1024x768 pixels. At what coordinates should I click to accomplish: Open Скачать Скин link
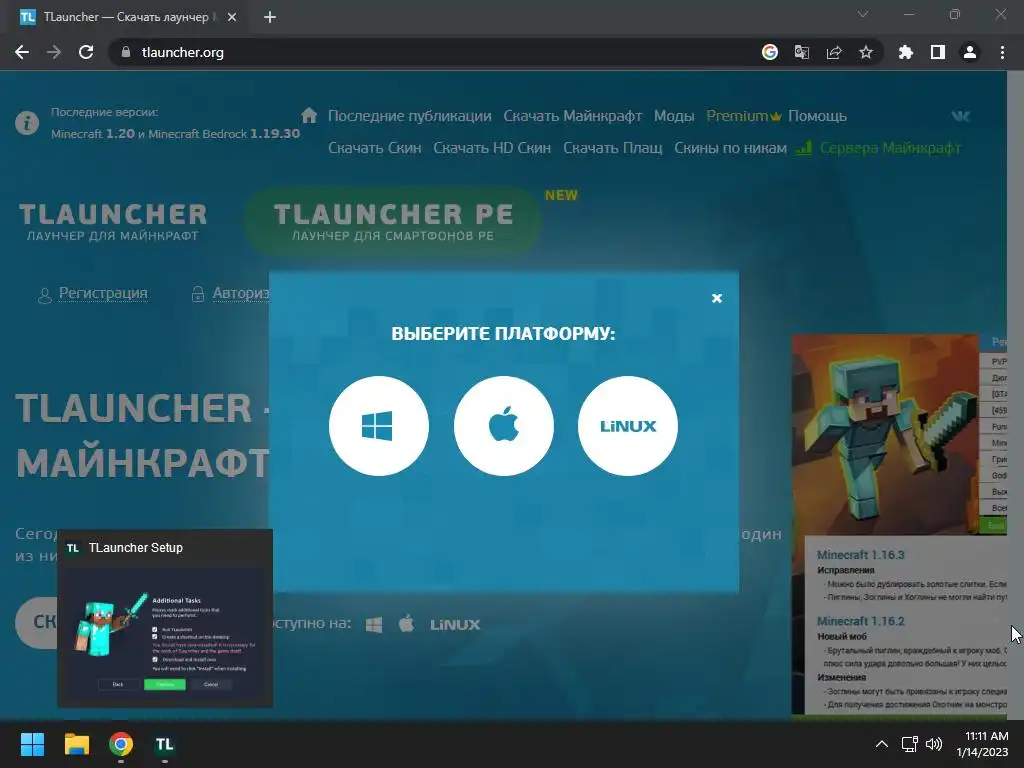[374, 148]
